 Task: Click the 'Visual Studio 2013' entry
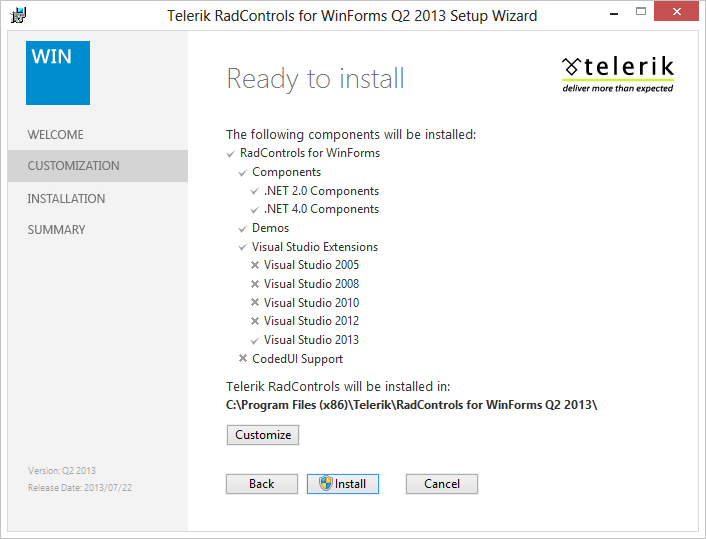311,340
